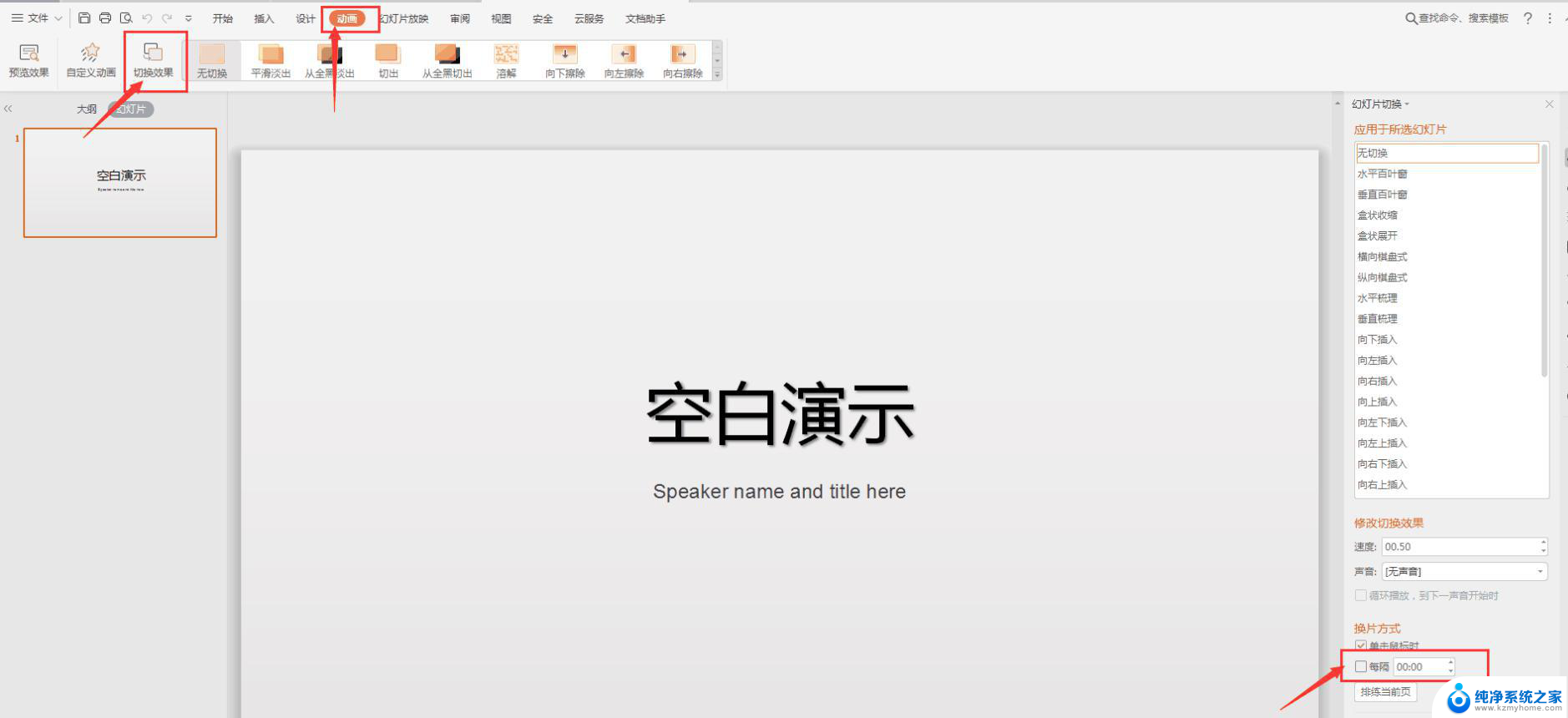
Task: Open 视图 ribbon tab
Action: pos(501,18)
